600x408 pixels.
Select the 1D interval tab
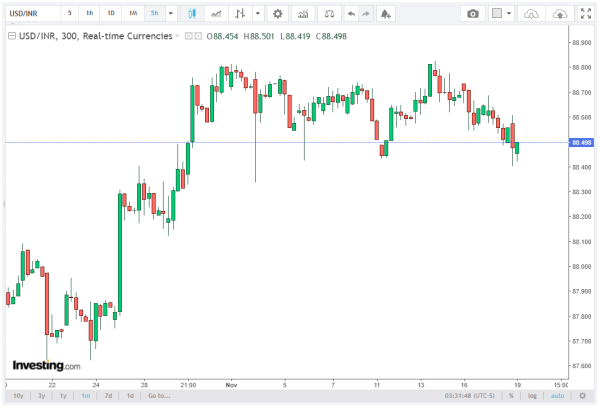point(111,14)
